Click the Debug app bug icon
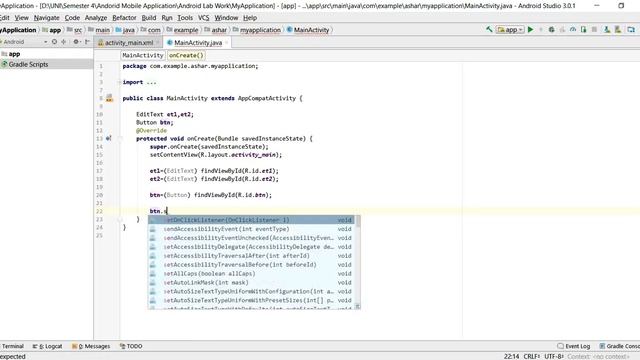This screenshot has width=640, height=360. [551, 29]
